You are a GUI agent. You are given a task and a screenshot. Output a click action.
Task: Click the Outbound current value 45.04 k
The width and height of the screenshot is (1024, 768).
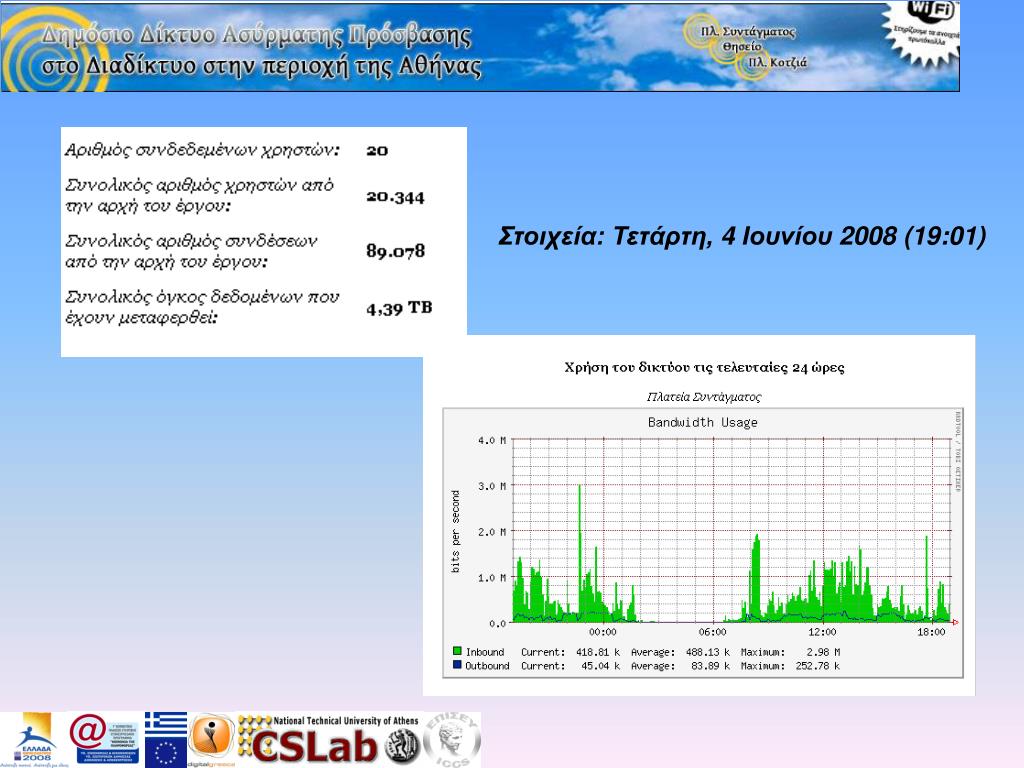(x=600, y=666)
